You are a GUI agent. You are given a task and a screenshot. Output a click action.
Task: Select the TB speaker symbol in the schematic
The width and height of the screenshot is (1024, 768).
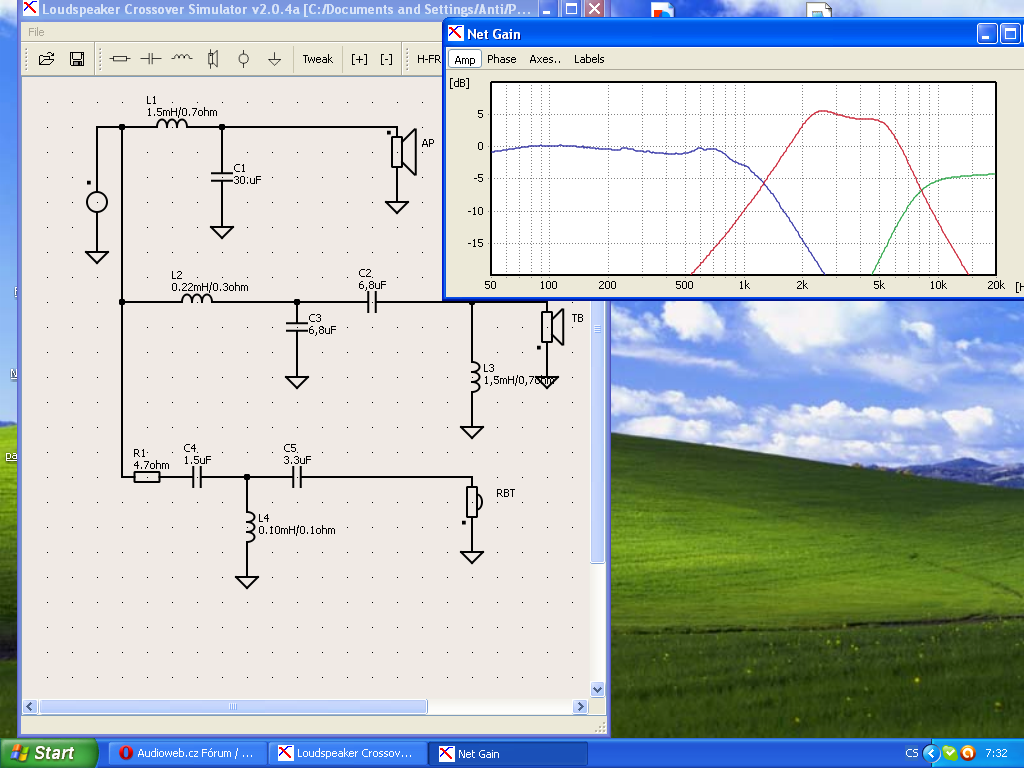click(552, 327)
